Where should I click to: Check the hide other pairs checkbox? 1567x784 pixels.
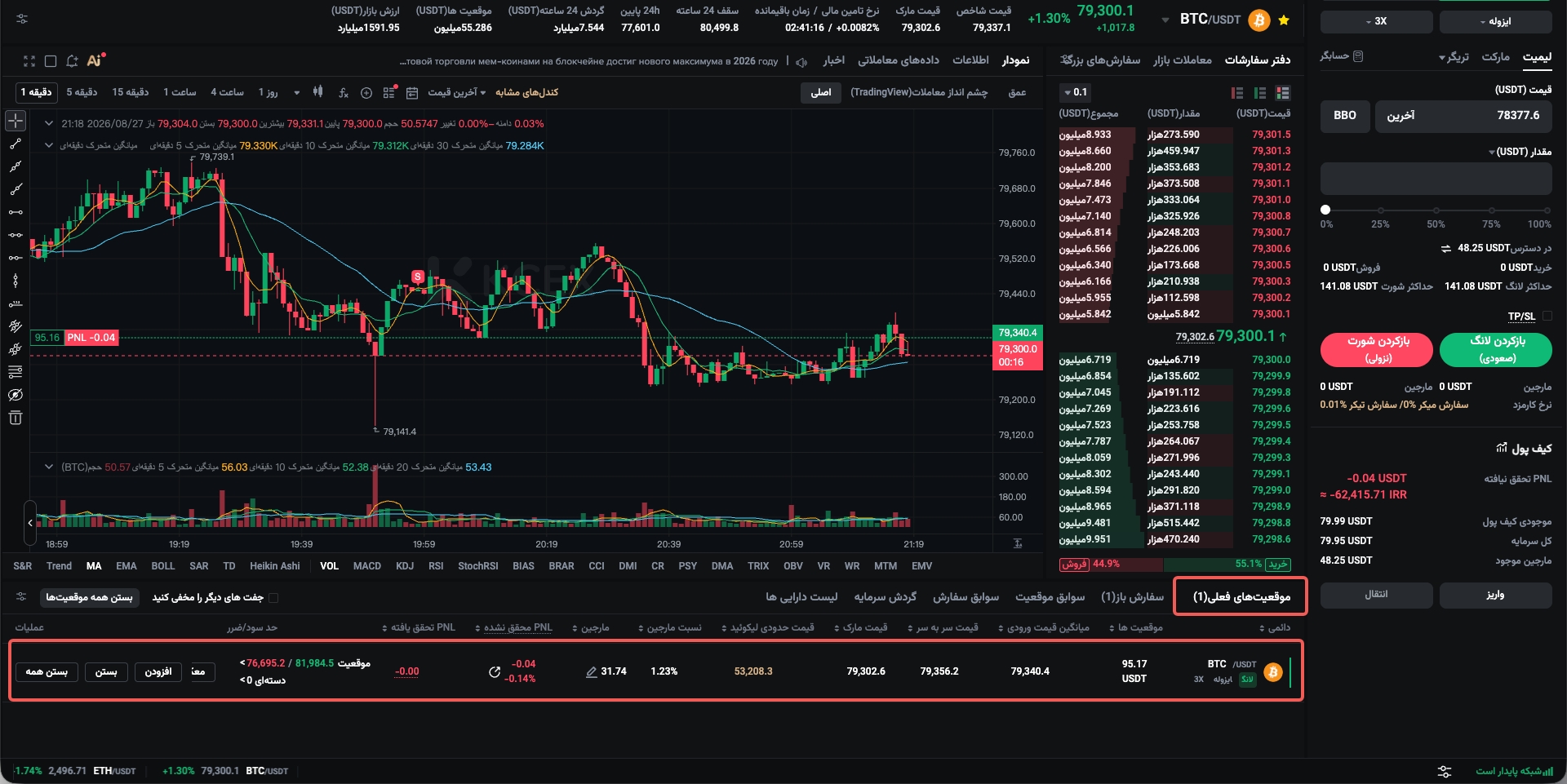point(273,598)
